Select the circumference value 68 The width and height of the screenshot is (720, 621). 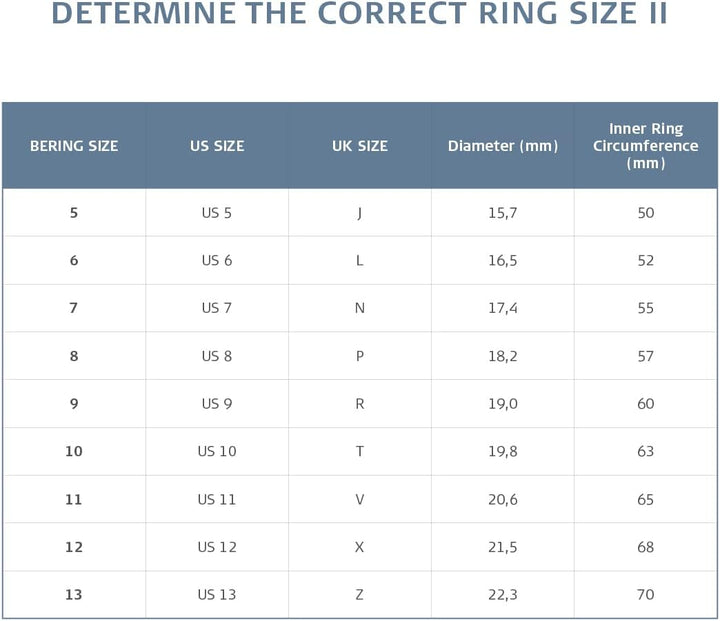645,547
